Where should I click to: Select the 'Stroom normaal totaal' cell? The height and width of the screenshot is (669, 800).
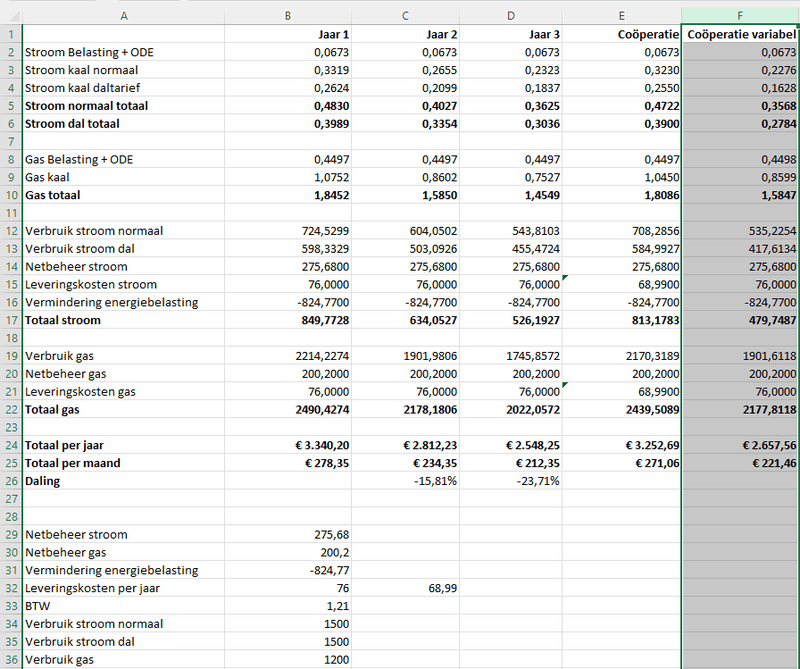pos(123,106)
